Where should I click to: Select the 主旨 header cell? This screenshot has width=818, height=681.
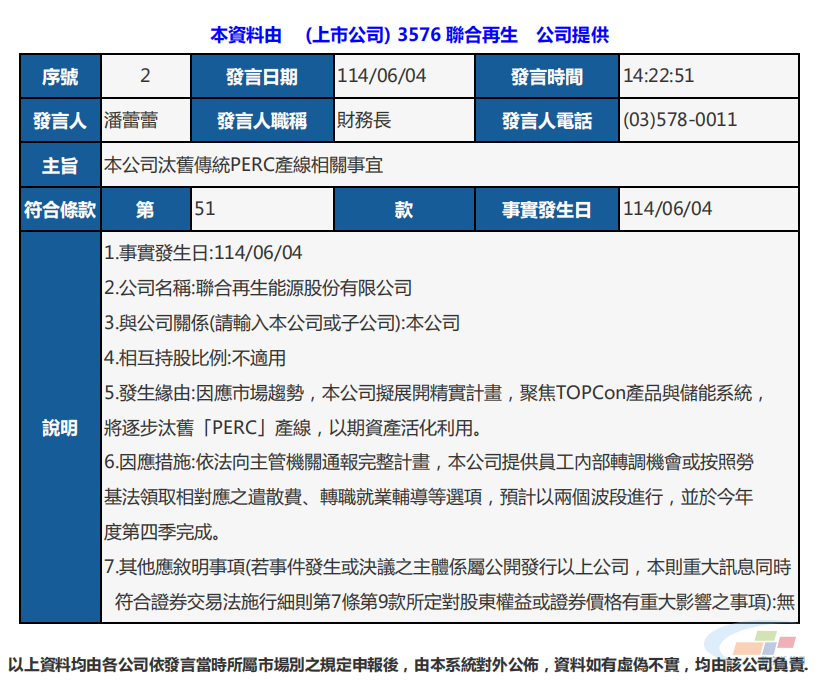(61, 165)
